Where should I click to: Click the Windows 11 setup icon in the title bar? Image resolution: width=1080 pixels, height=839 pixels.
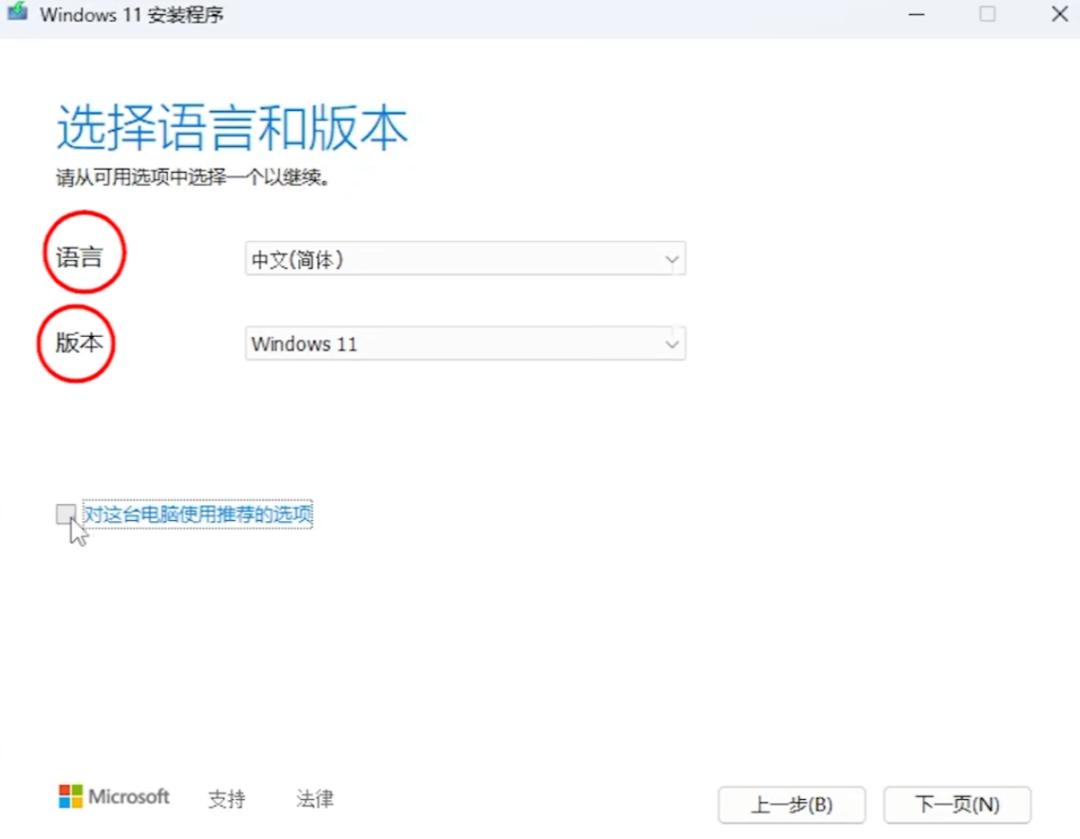pos(16,14)
